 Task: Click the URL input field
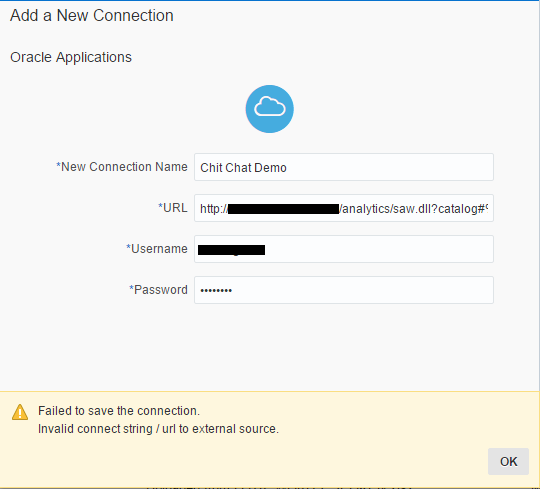(x=344, y=208)
